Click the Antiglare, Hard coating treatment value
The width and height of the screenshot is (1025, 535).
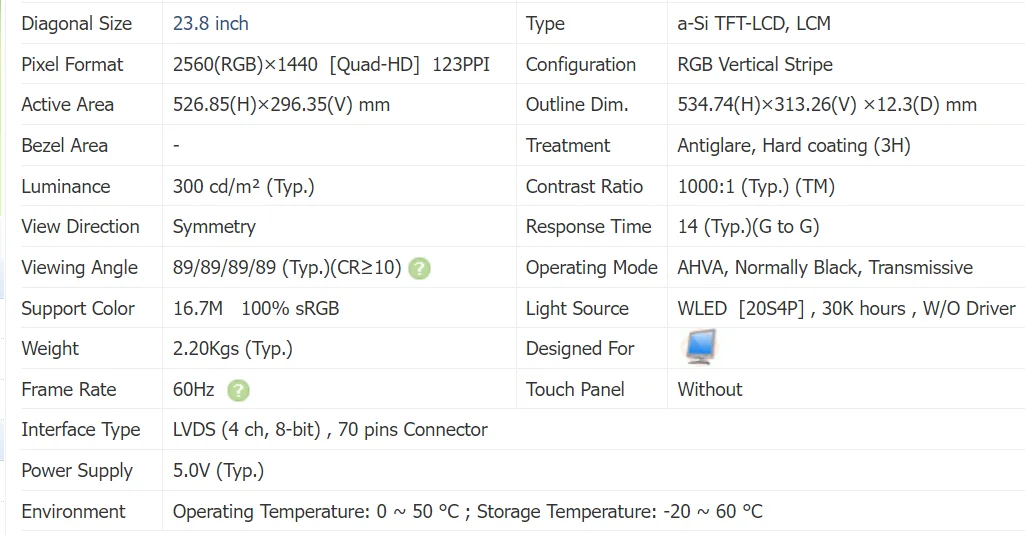point(794,146)
